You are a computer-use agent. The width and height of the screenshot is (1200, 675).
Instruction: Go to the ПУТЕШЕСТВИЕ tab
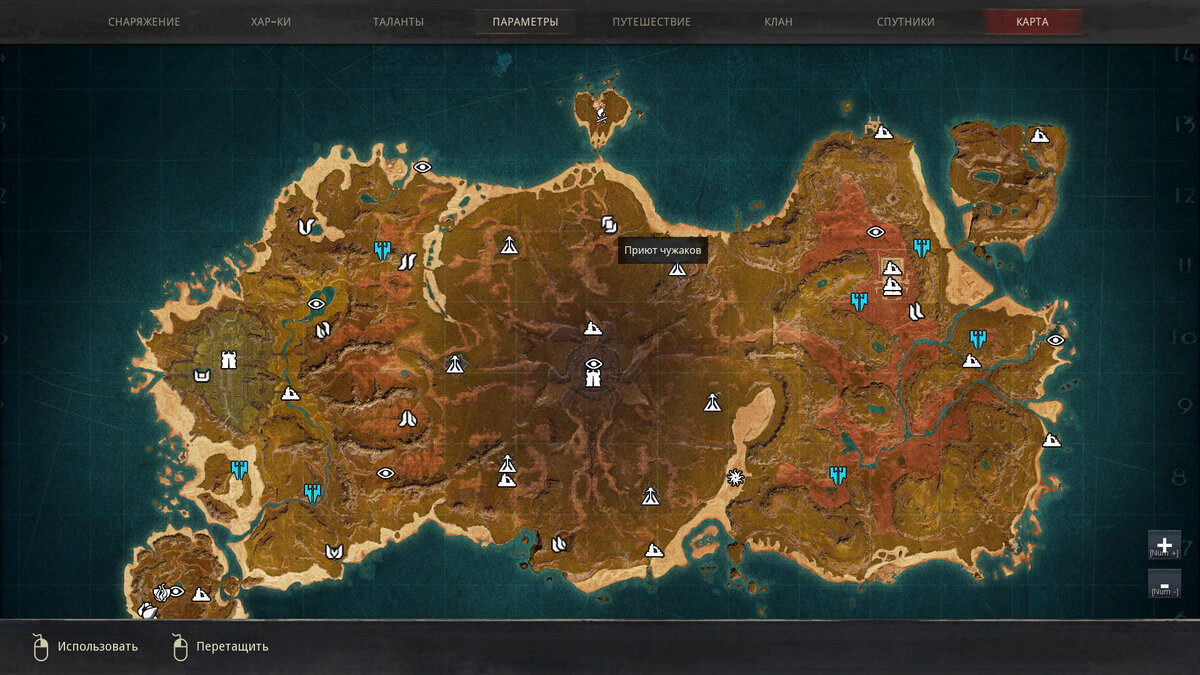click(x=651, y=21)
